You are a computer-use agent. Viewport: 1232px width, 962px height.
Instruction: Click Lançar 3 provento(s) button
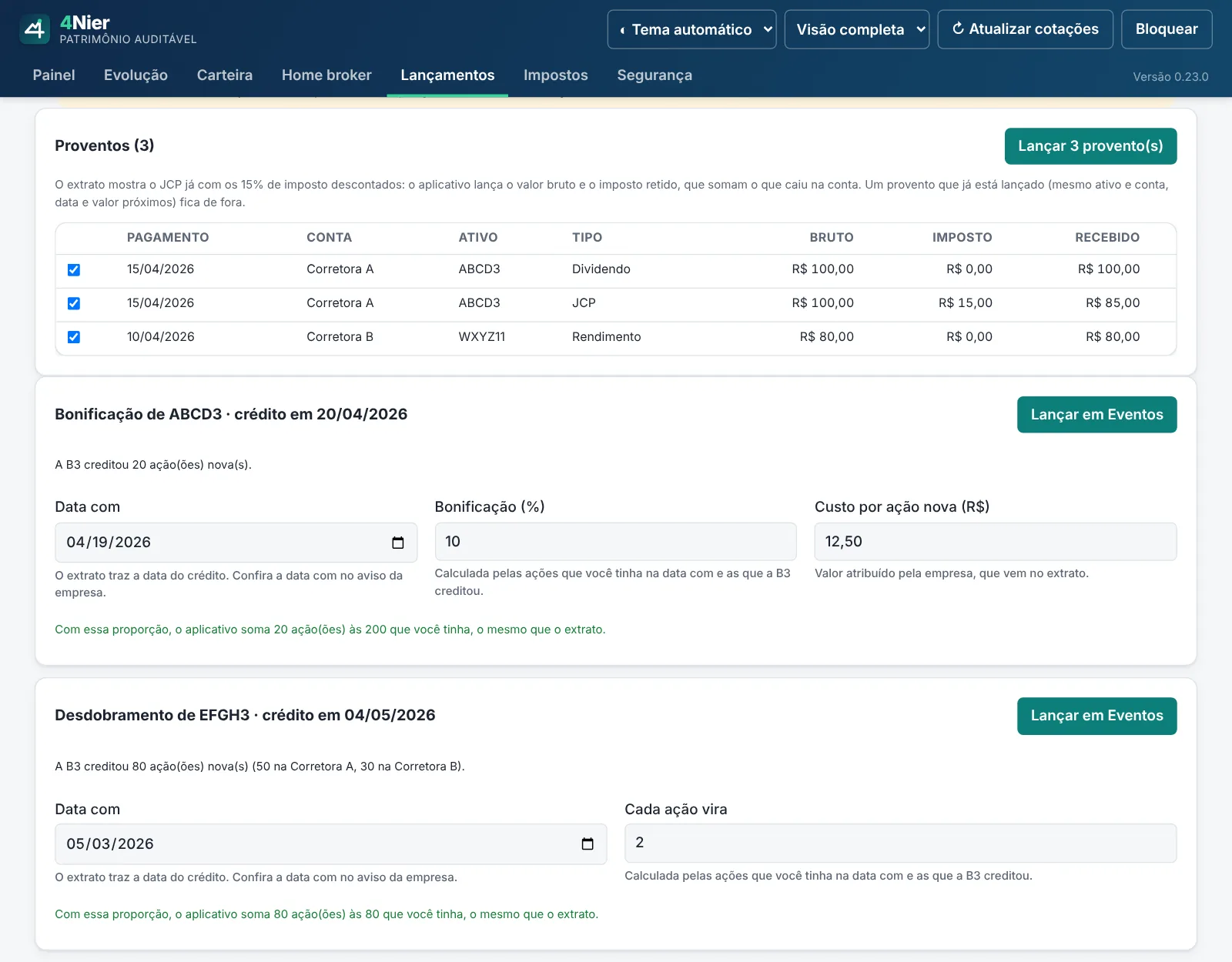[1090, 146]
